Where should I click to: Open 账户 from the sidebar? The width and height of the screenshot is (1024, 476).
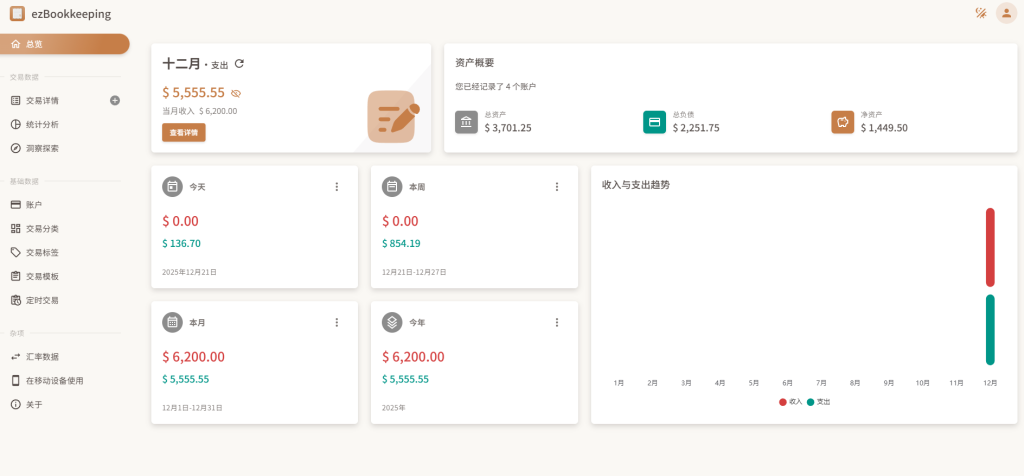tap(34, 204)
